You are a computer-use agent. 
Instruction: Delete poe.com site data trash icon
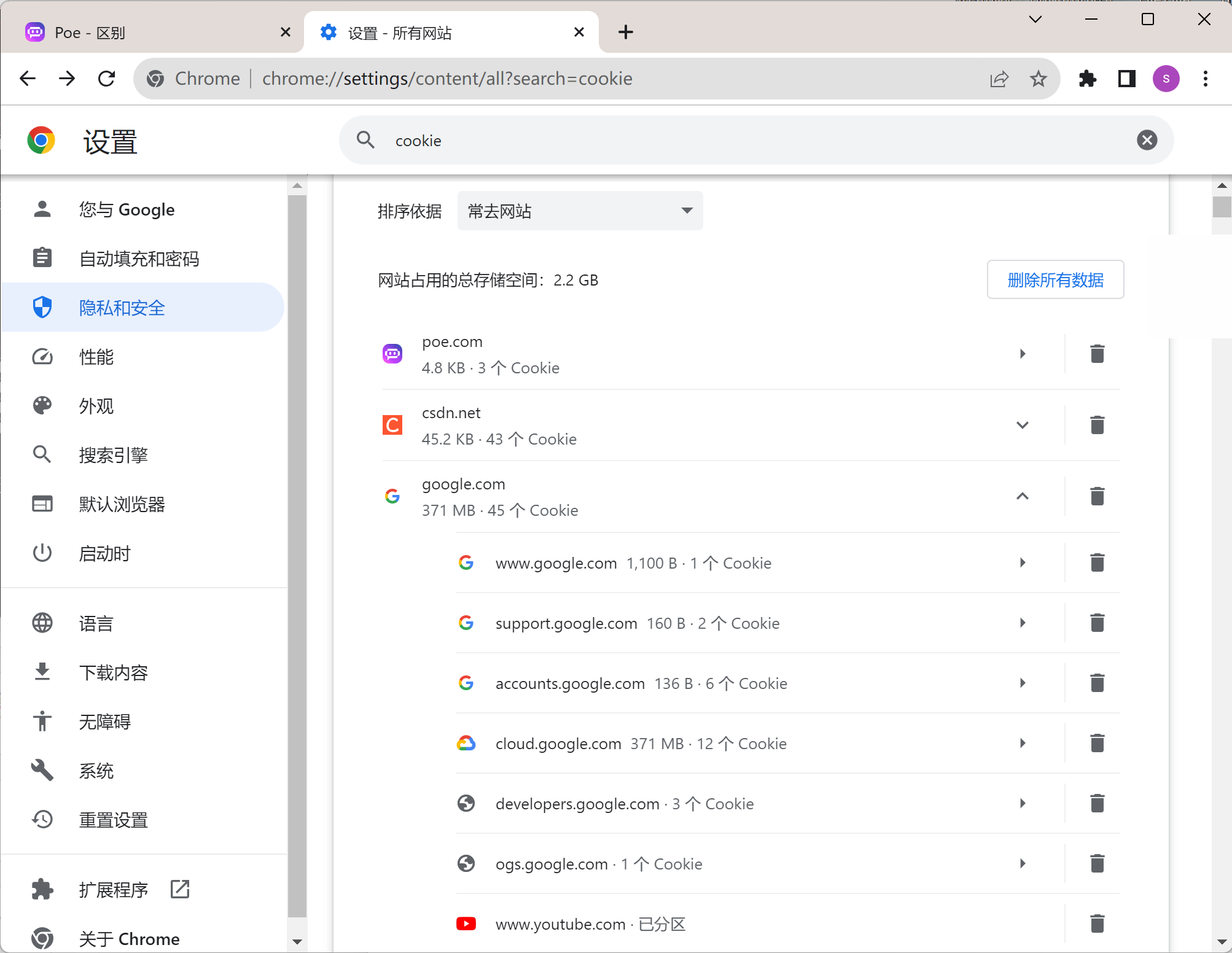1097,354
